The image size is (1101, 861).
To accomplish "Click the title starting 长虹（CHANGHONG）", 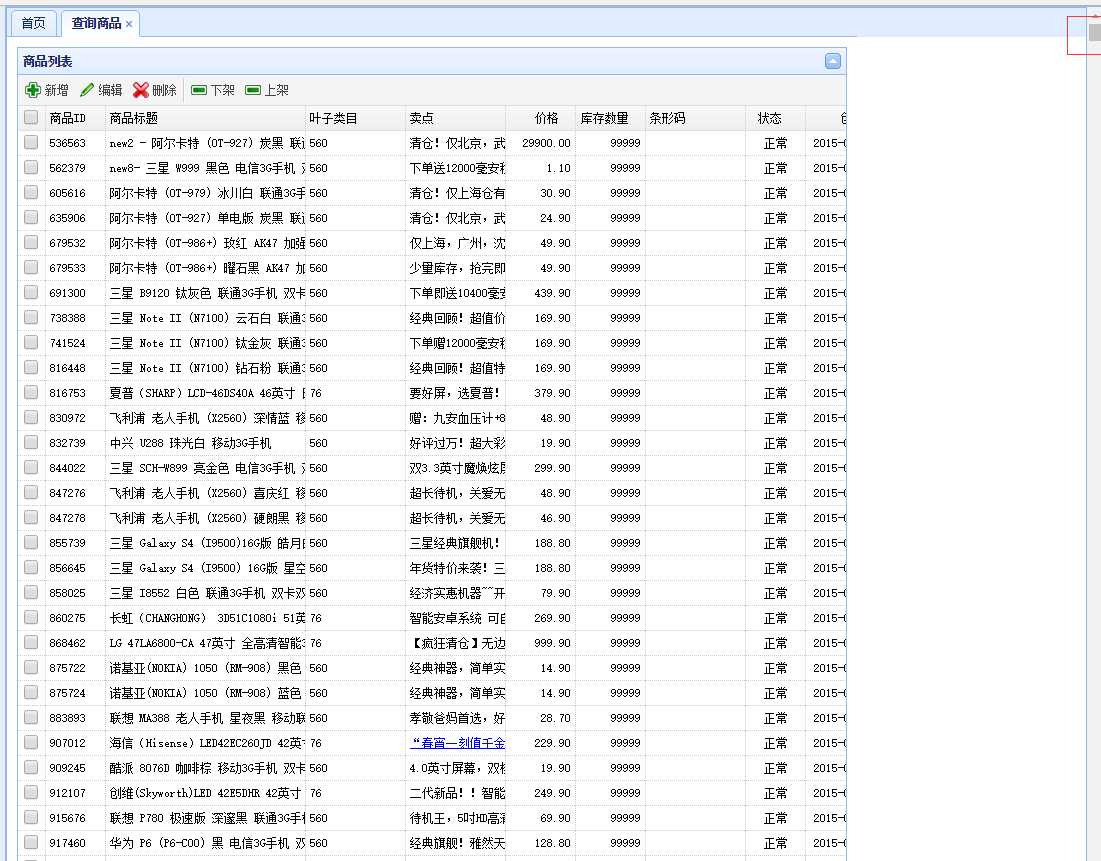I will [x=207, y=618].
